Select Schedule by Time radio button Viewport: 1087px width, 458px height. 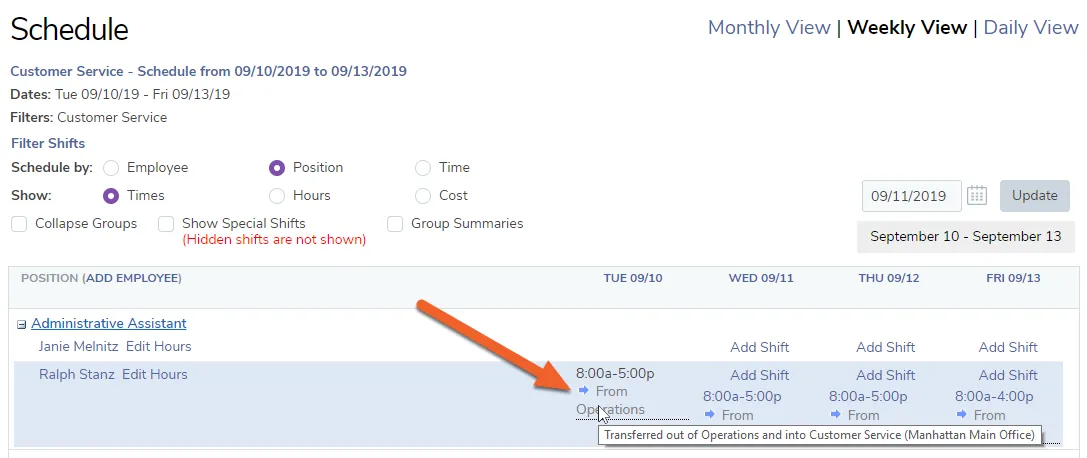422,168
